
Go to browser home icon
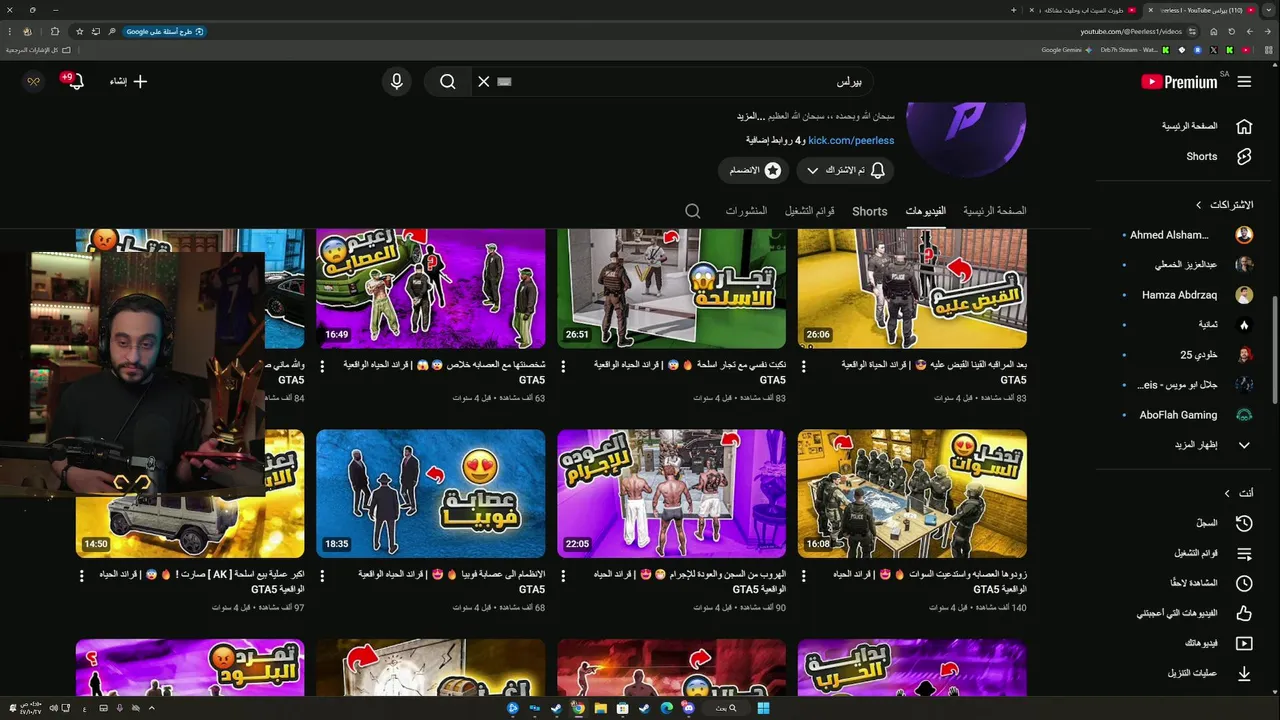[x=1213, y=32]
